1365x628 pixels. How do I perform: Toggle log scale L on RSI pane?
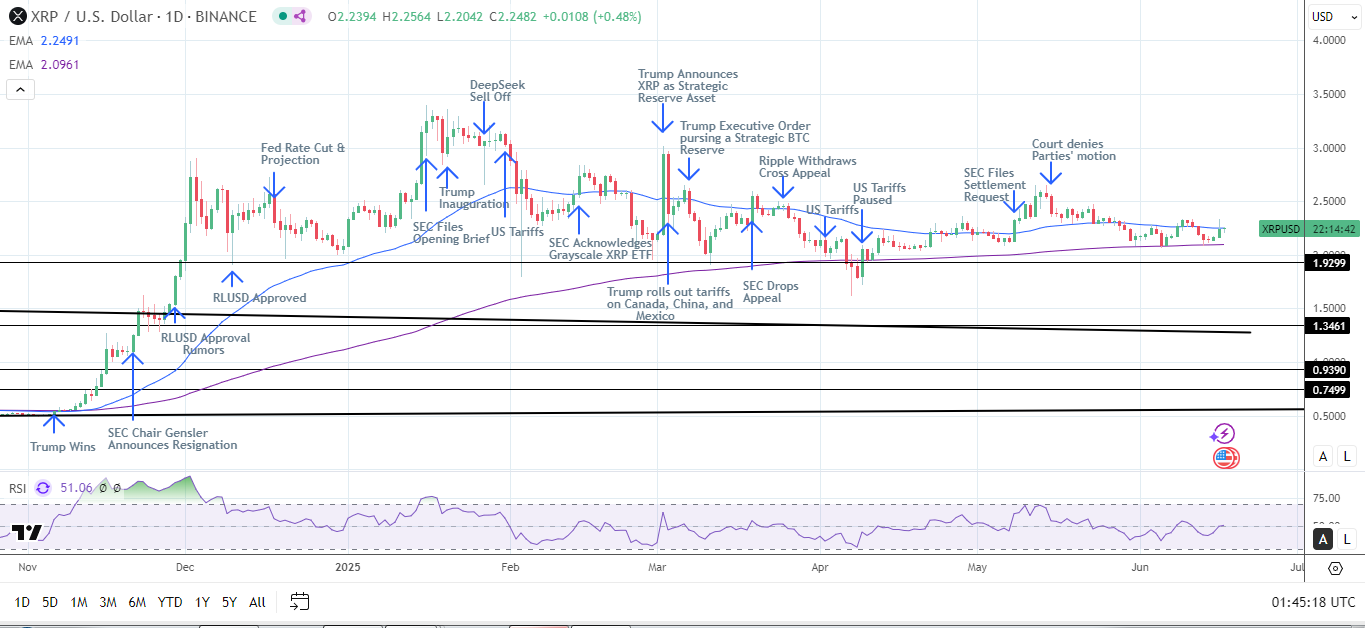(x=1346, y=539)
